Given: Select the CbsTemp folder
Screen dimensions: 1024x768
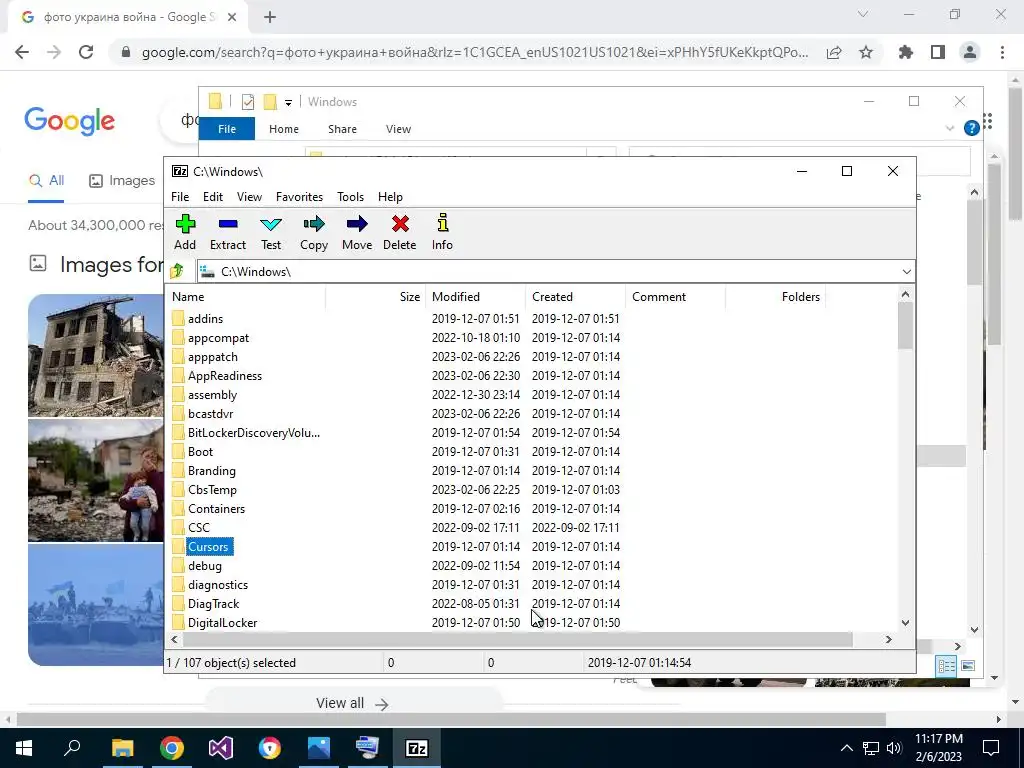Looking at the screenshot, I should [212, 489].
